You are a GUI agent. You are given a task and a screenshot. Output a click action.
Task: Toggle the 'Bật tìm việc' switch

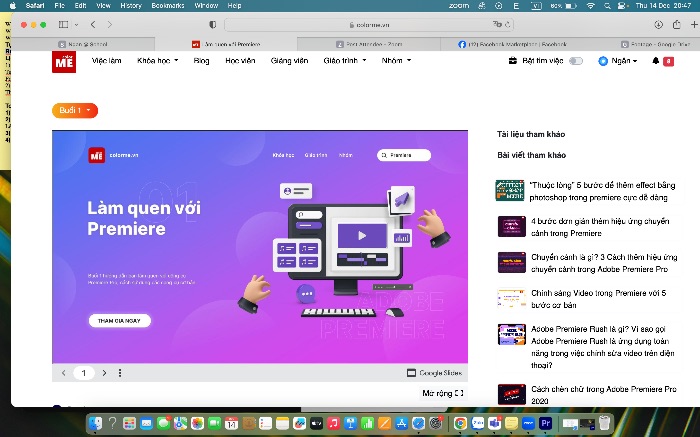576,61
